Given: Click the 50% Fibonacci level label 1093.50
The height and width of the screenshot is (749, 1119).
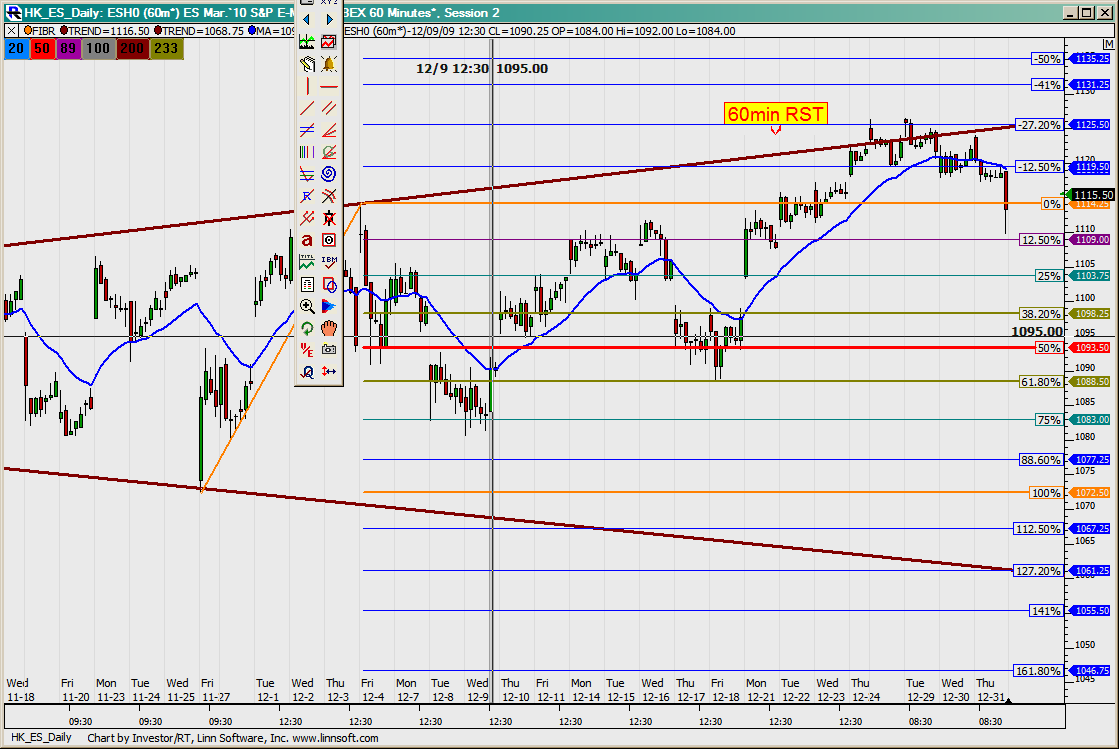Looking at the screenshot, I should coord(1089,348).
